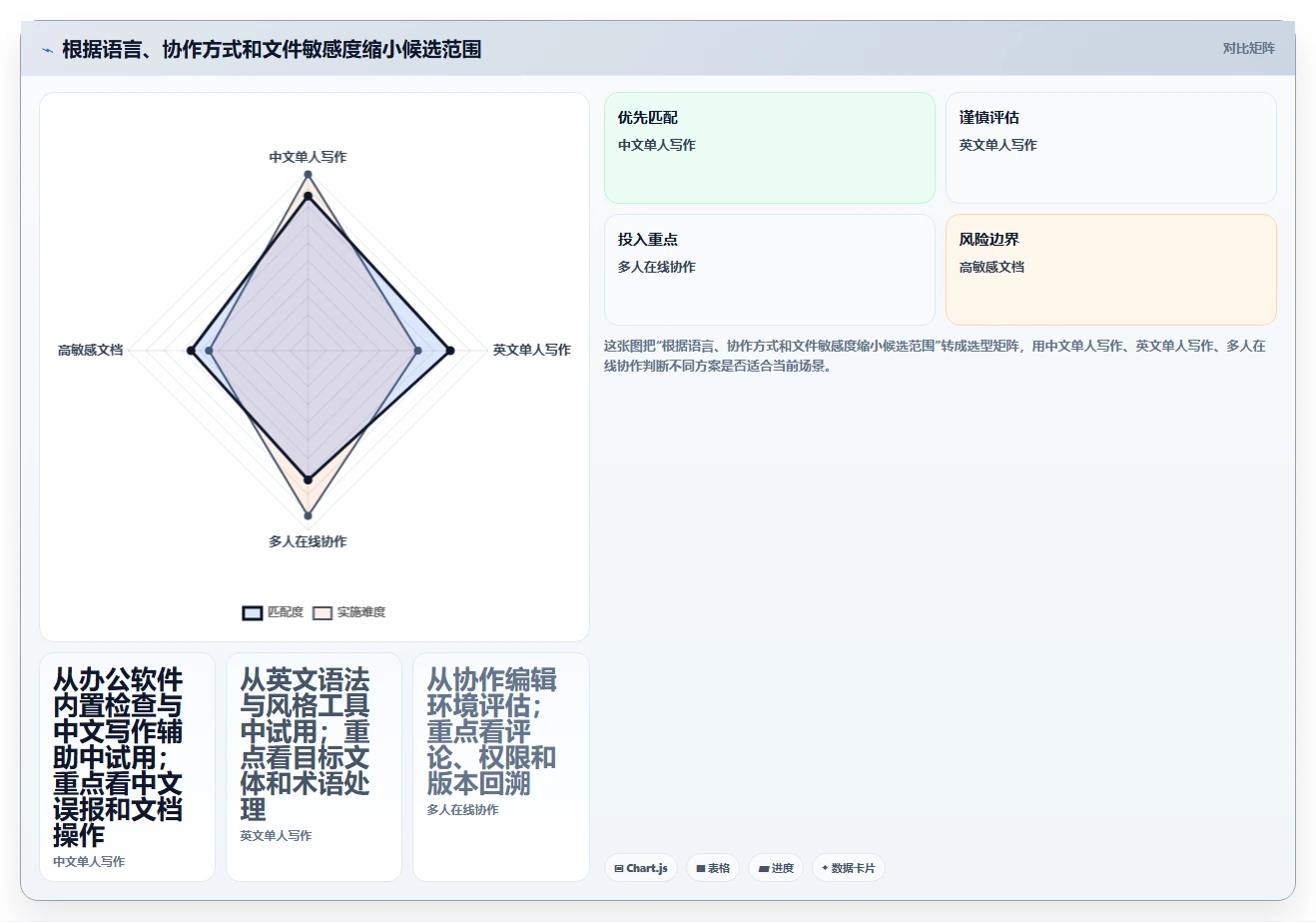
Task: Click the radar axis label 高敏感文档
Action: tap(90, 350)
